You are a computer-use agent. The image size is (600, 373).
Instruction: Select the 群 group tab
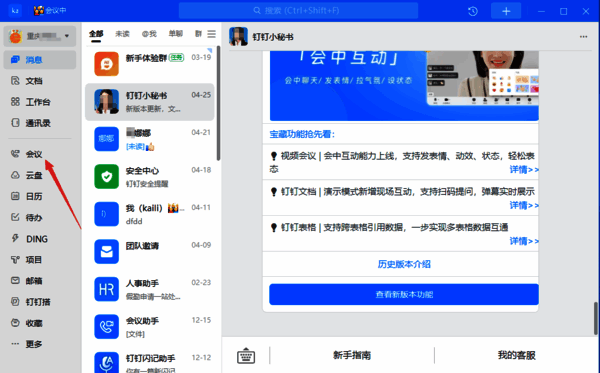click(x=198, y=34)
